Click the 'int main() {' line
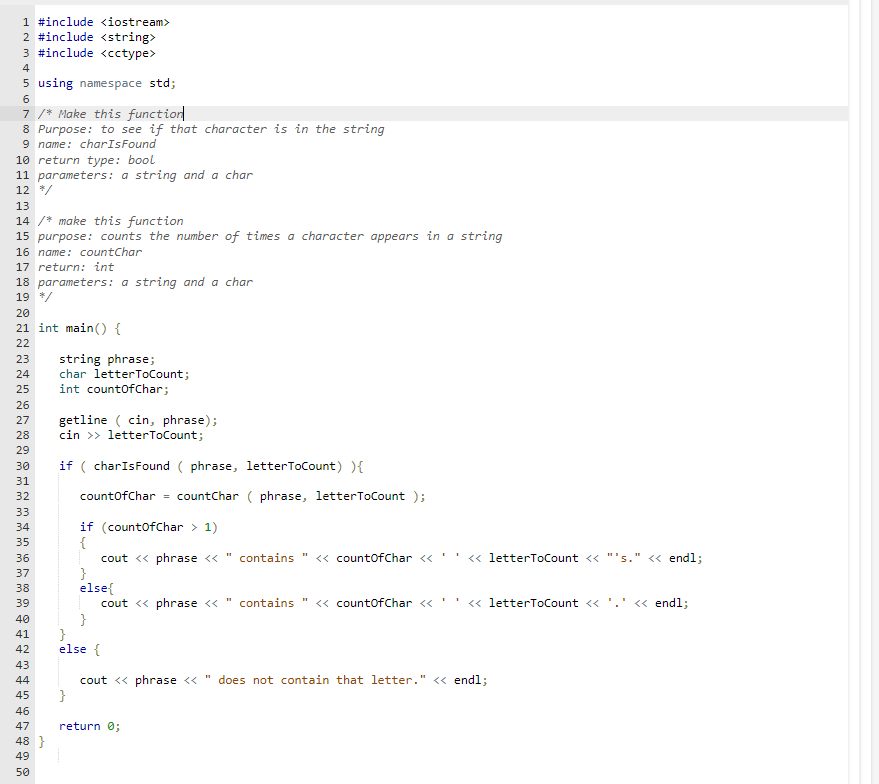 (80, 328)
